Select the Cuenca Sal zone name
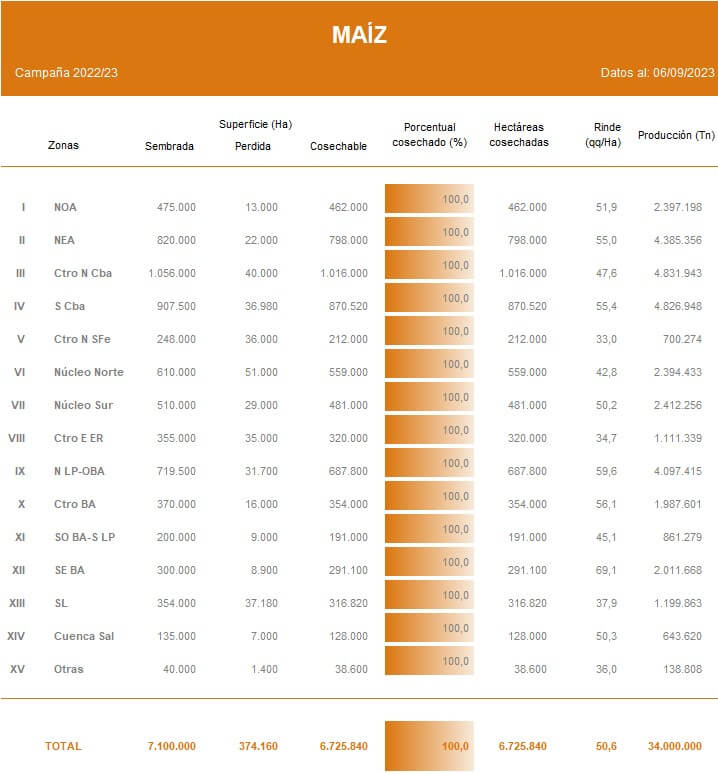 click(x=83, y=636)
